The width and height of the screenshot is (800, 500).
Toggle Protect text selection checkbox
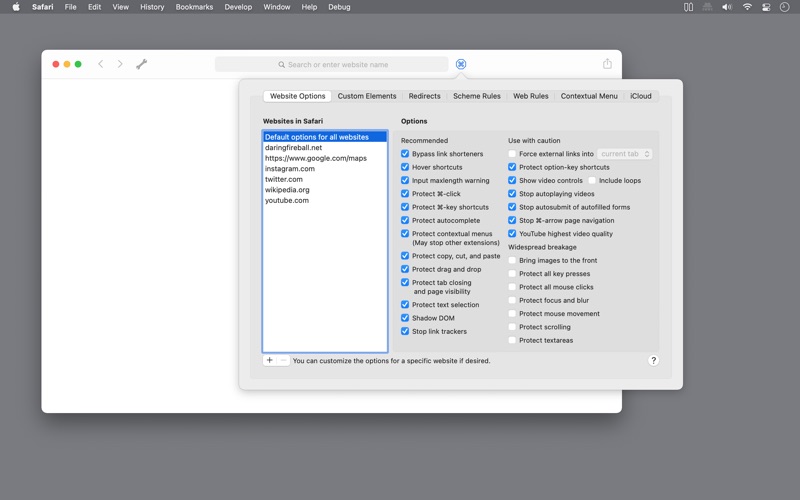(x=405, y=304)
